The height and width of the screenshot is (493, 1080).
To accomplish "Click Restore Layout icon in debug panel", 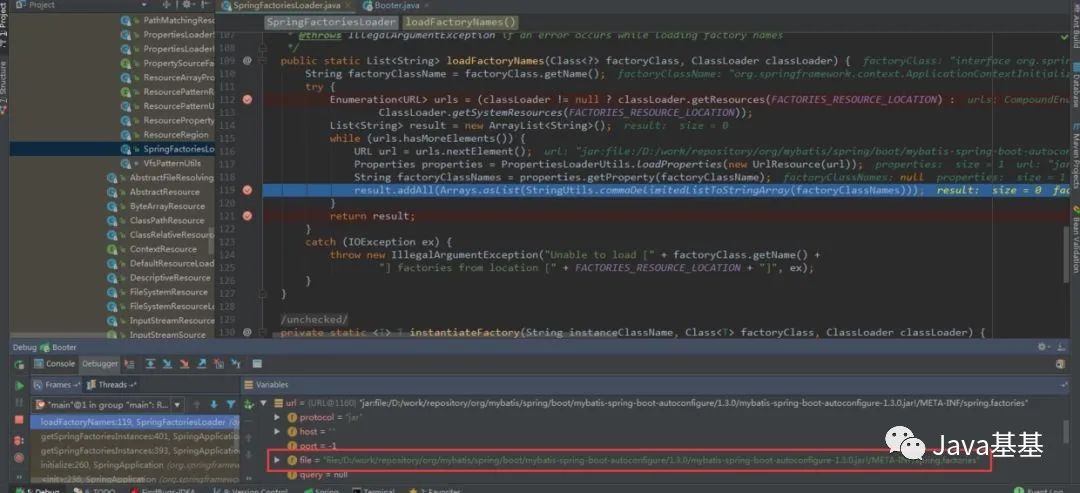I will 1061,364.
